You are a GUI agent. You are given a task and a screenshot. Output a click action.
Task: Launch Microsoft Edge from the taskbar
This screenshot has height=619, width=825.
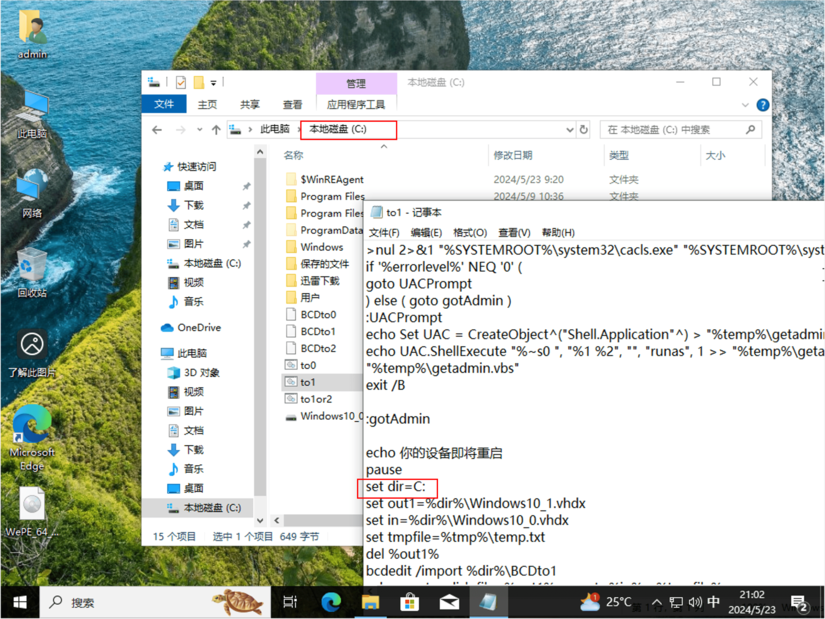(x=331, y=602)
